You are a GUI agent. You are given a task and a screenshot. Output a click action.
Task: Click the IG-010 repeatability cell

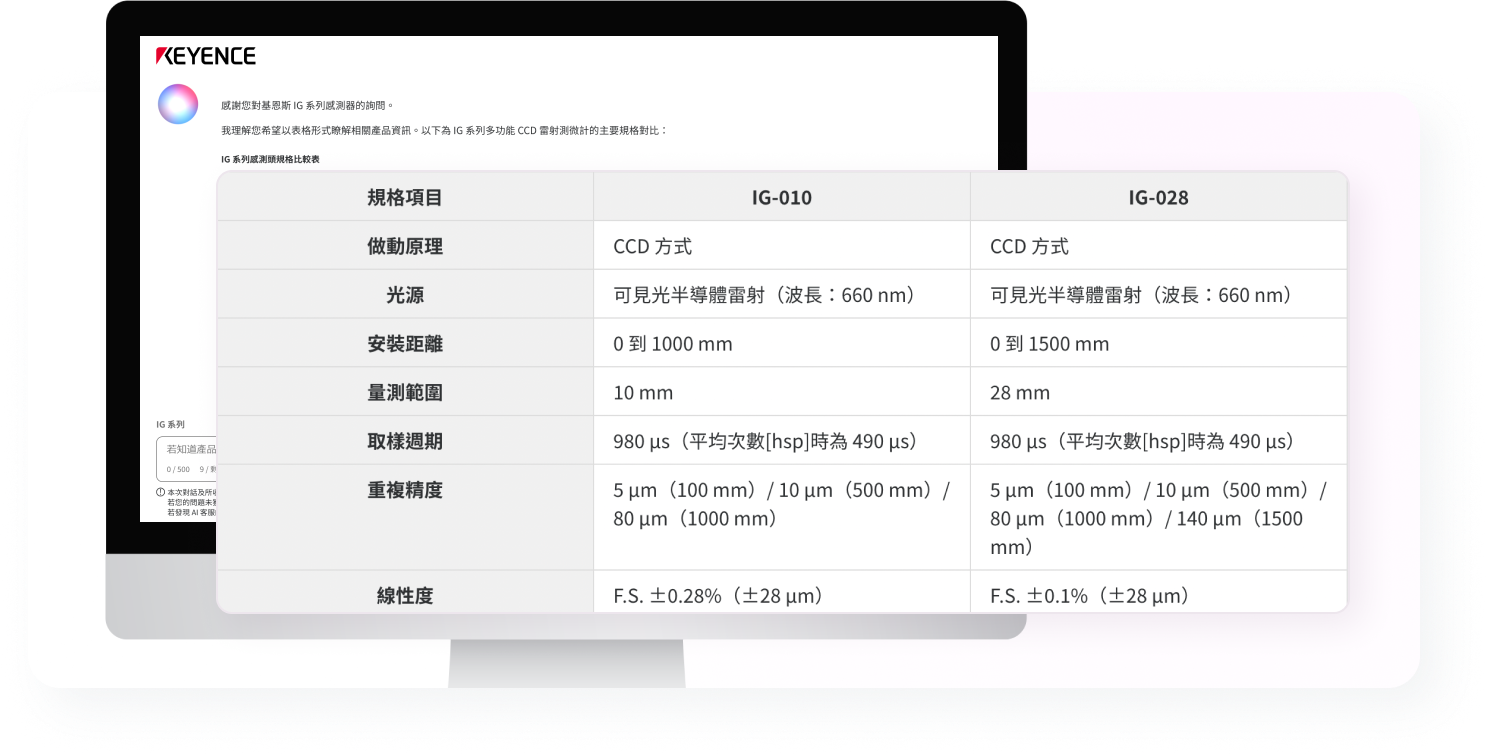tap(782, 517)
